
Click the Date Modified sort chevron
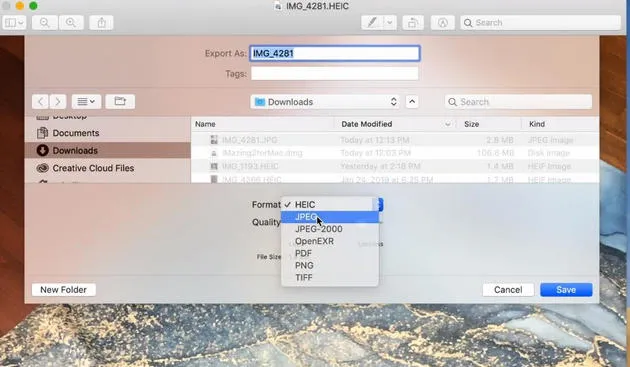pyautogui.click(x=448, y=124)
